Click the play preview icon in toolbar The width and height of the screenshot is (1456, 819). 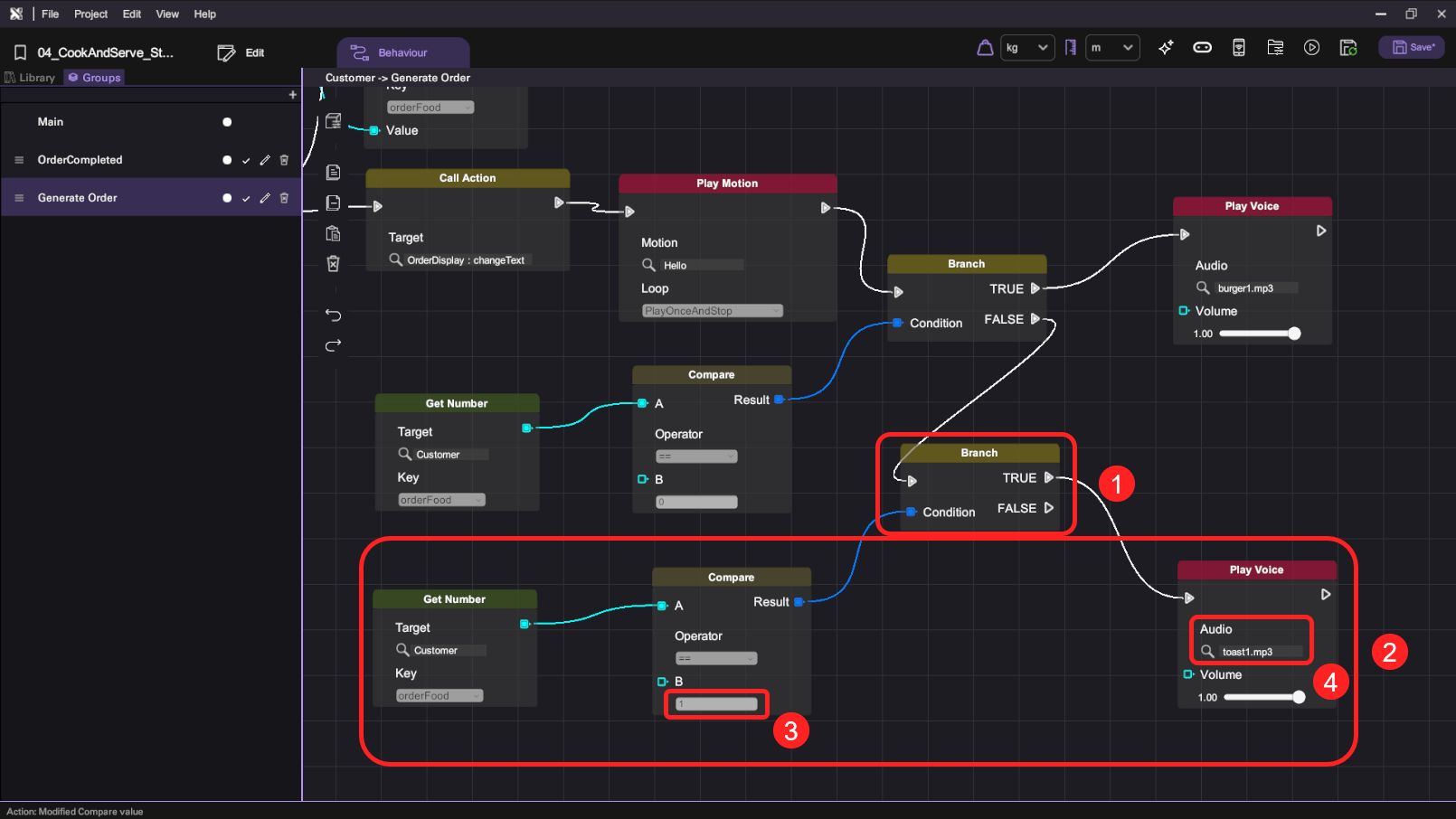tap(1311, 48)
